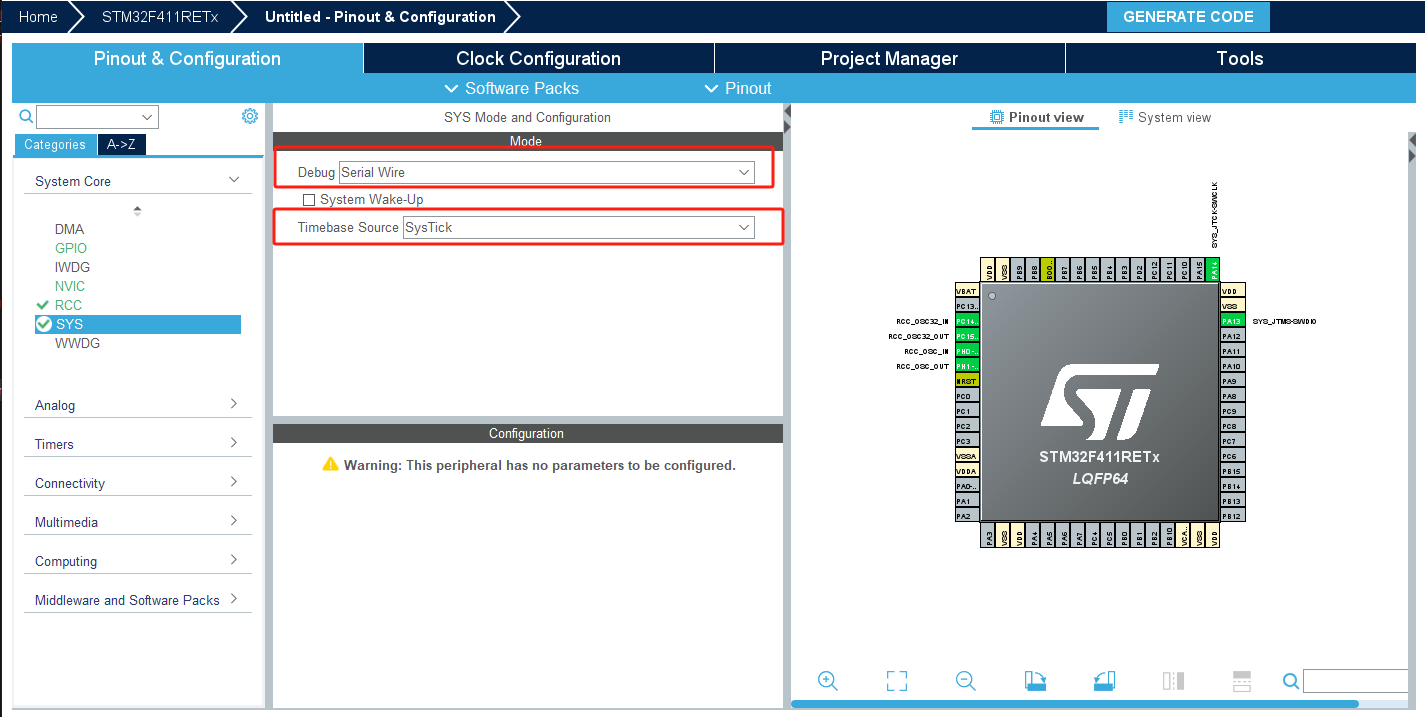Open the Project Manager tab

click(889, 59)
